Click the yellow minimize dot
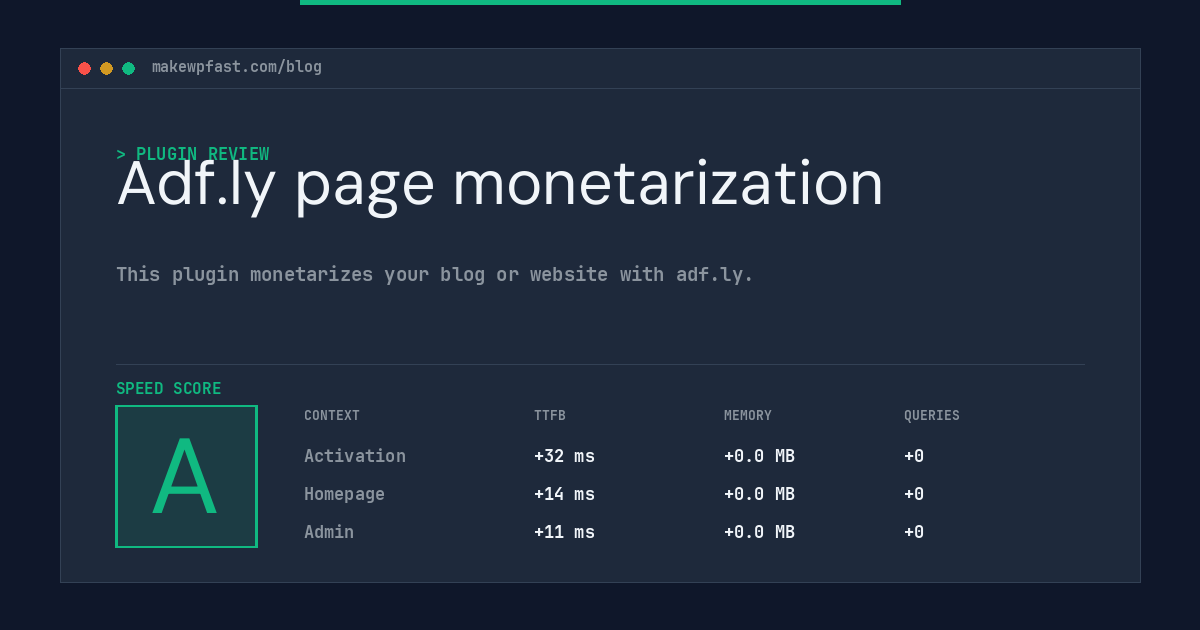1200x630 pixels. pyautogui.click(x=106, y=68)
